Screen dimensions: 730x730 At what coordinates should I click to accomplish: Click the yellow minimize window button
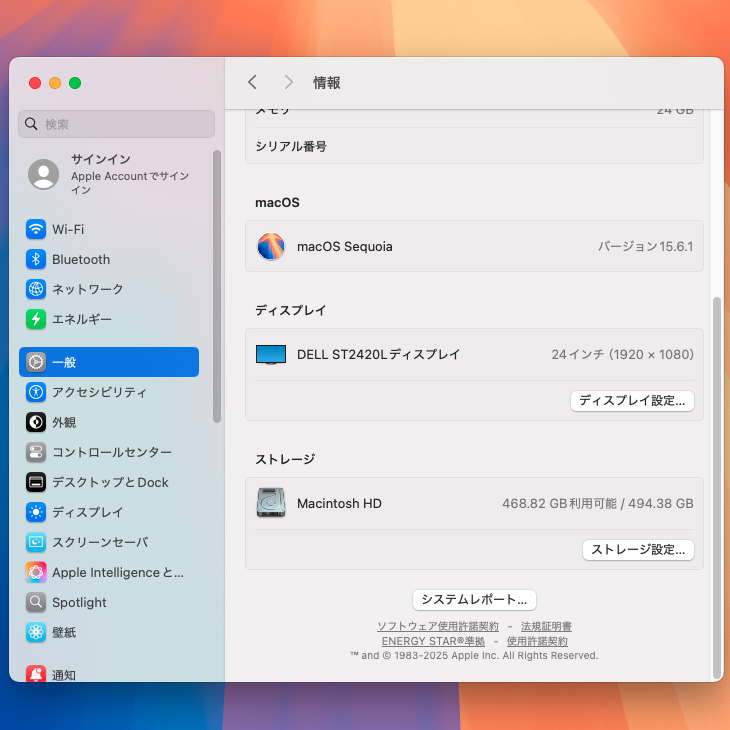point(55,83)
